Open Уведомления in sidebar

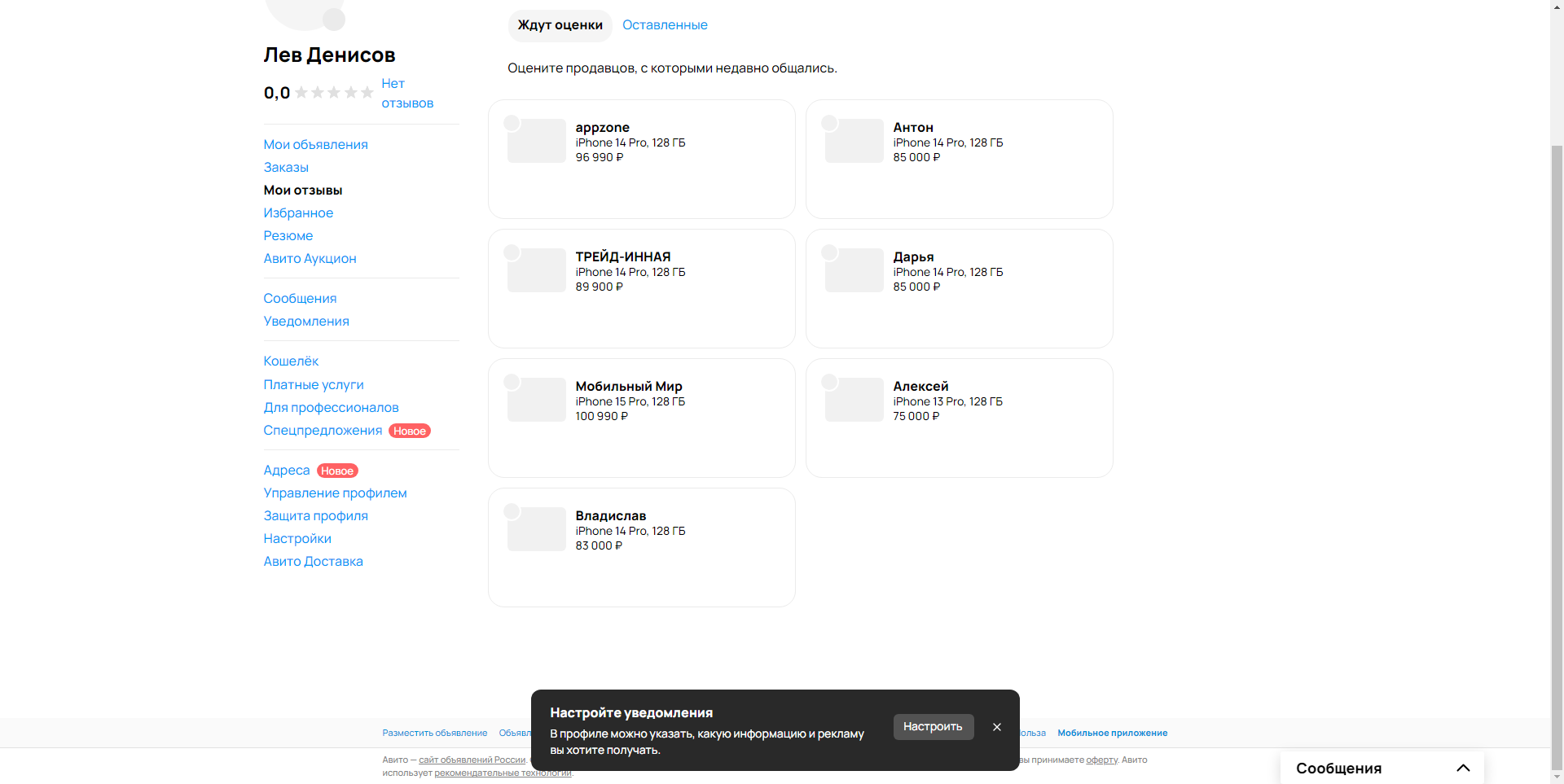306,321
